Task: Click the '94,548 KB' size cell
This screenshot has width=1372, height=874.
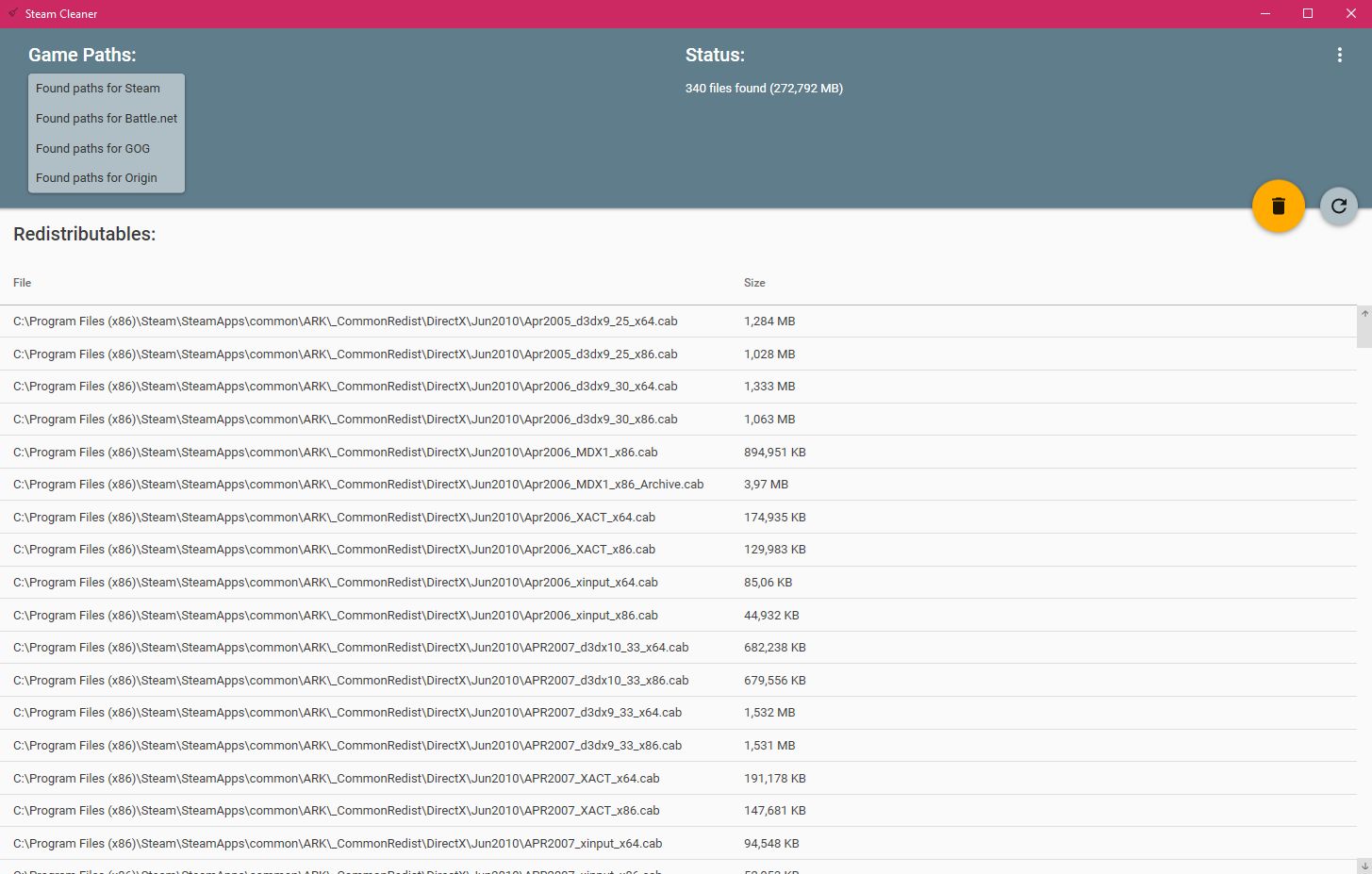Action: tap(771, 844)
